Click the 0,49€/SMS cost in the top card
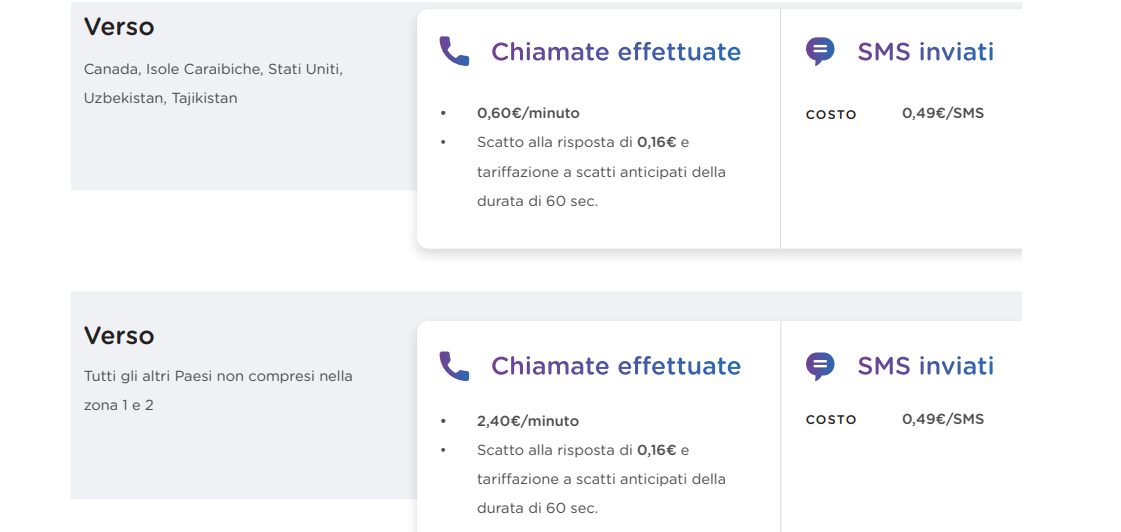Viewport: 1121px width, 532px height. pos(943,113)
